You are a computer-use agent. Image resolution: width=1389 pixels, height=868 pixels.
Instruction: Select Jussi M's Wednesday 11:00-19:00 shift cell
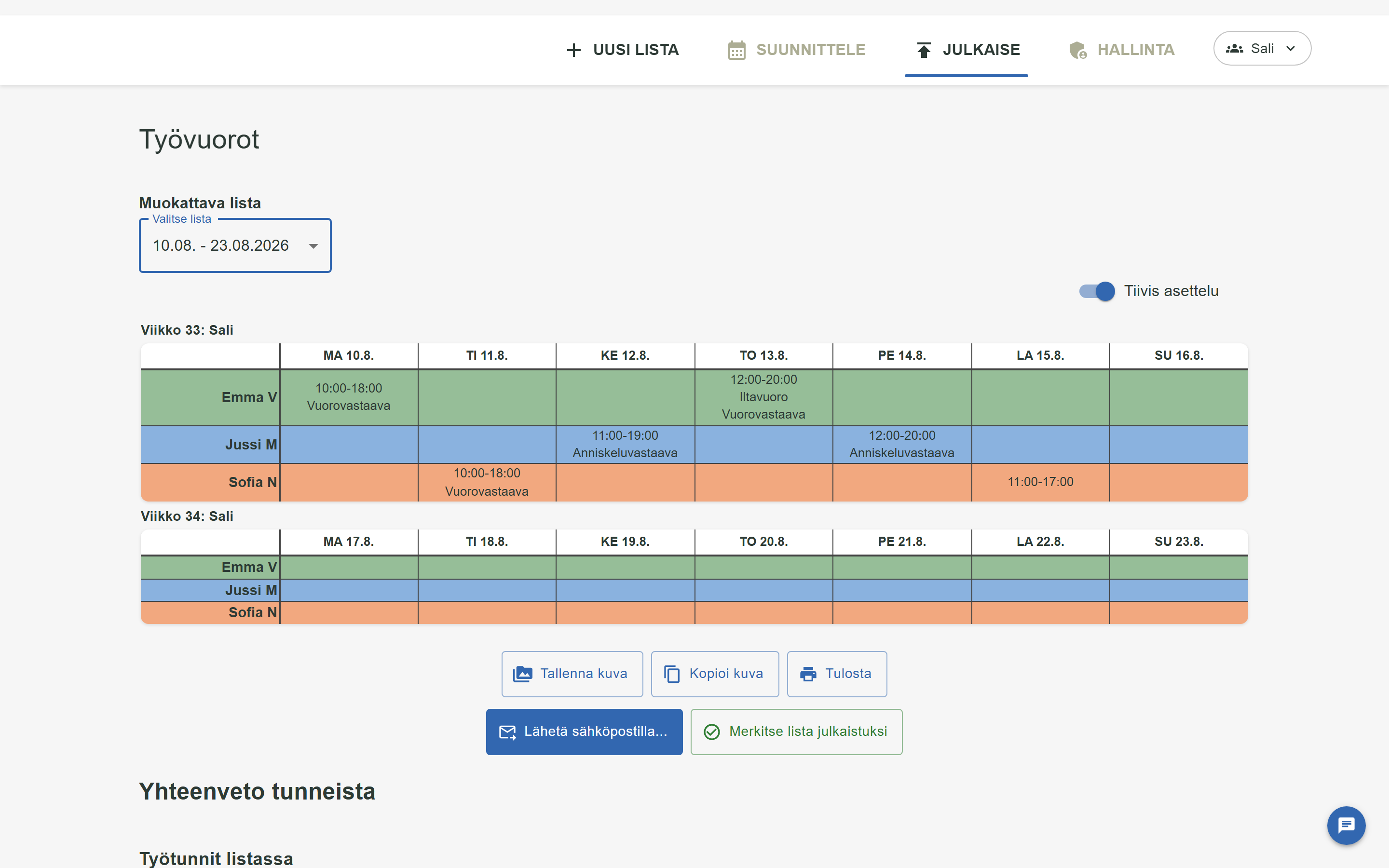coord(625,444)
